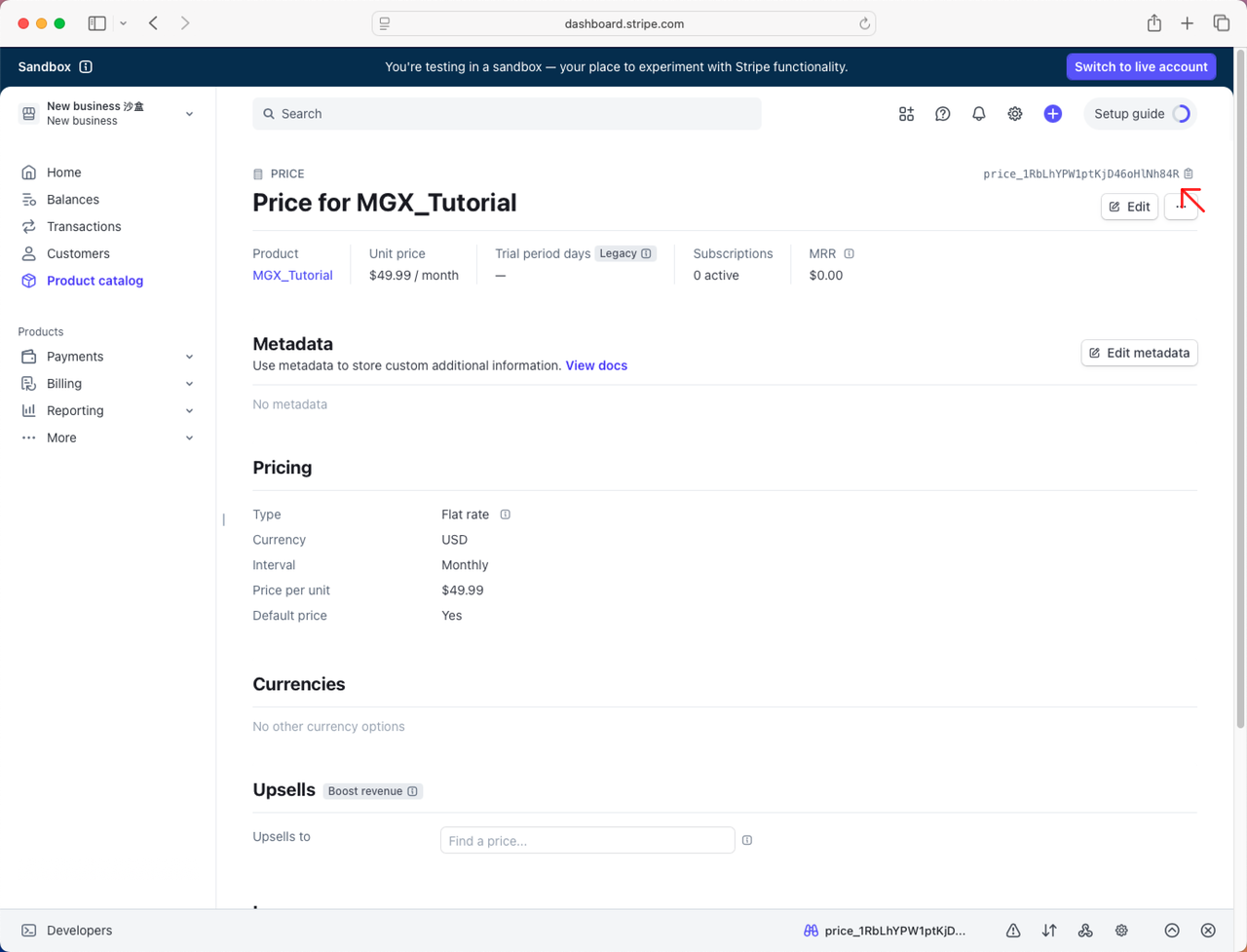Click the Flat rate info icon
Viewport: 1247px width, 952px height.
(x=505, y=514)
